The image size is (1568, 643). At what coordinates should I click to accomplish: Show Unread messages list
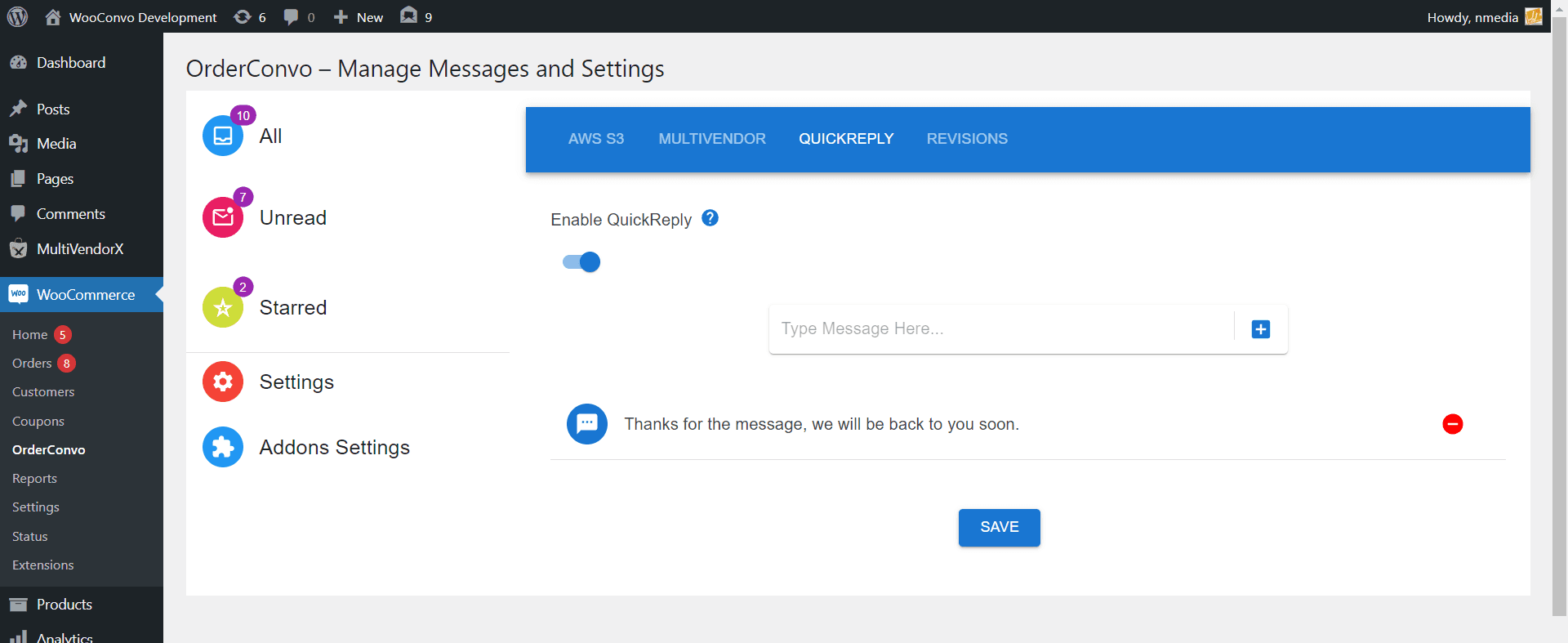[x=293, y=218]
